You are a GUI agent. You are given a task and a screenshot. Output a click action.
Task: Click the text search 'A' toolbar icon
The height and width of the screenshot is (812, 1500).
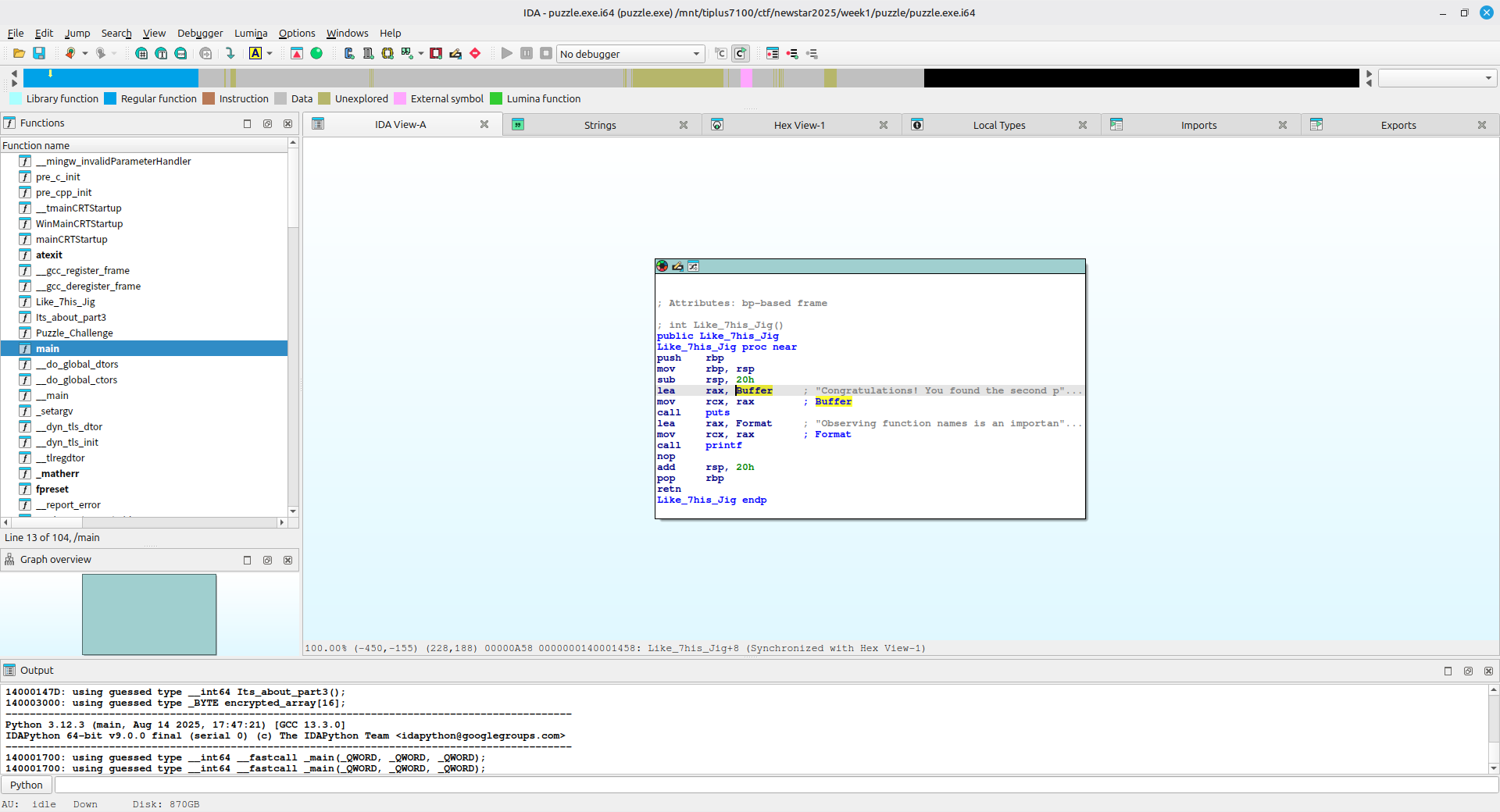tap(255, 53)
